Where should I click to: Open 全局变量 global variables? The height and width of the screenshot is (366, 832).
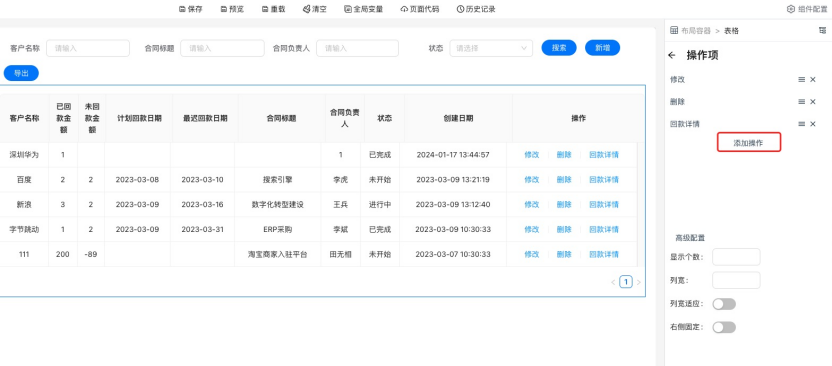point(363,9)
